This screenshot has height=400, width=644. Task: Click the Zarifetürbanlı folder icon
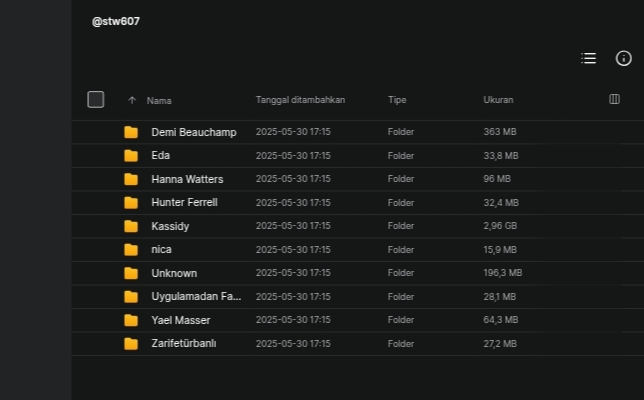pyautogui.click(x=131, y=344)
